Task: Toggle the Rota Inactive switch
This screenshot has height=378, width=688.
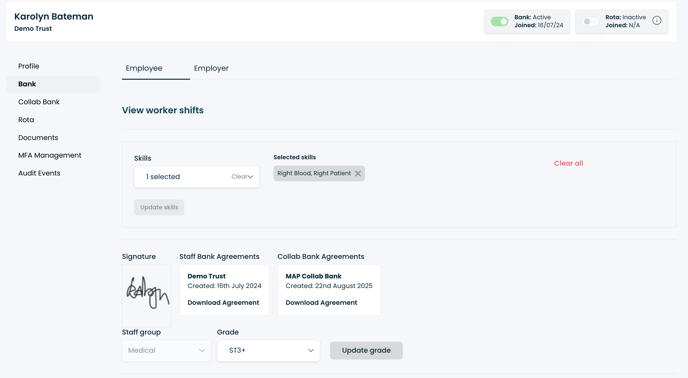Action: tap(590, 22)
